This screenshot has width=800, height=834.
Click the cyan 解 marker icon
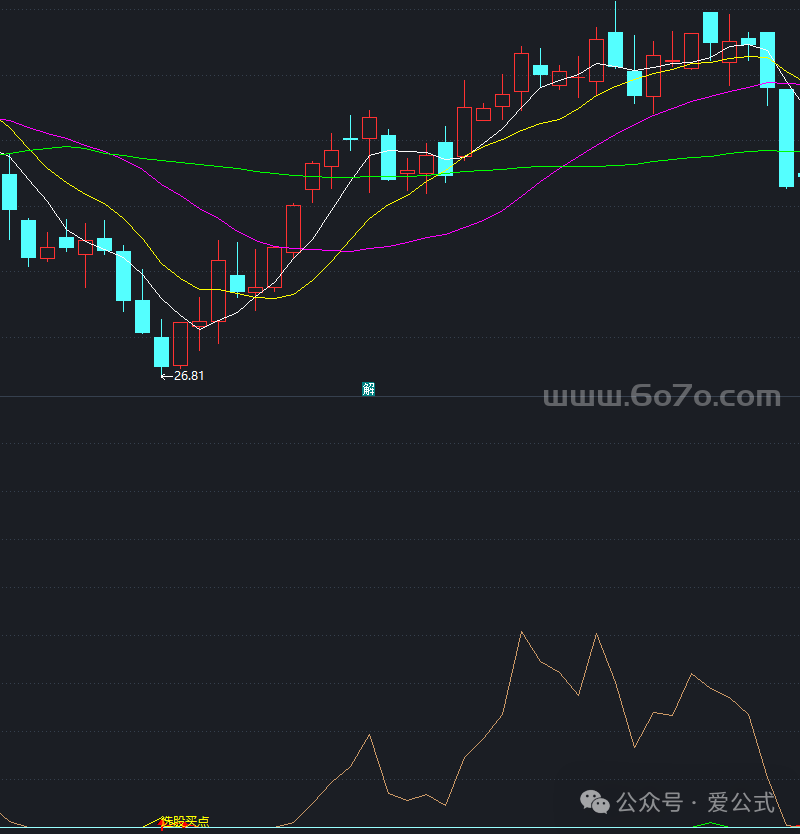coord(369,390)
